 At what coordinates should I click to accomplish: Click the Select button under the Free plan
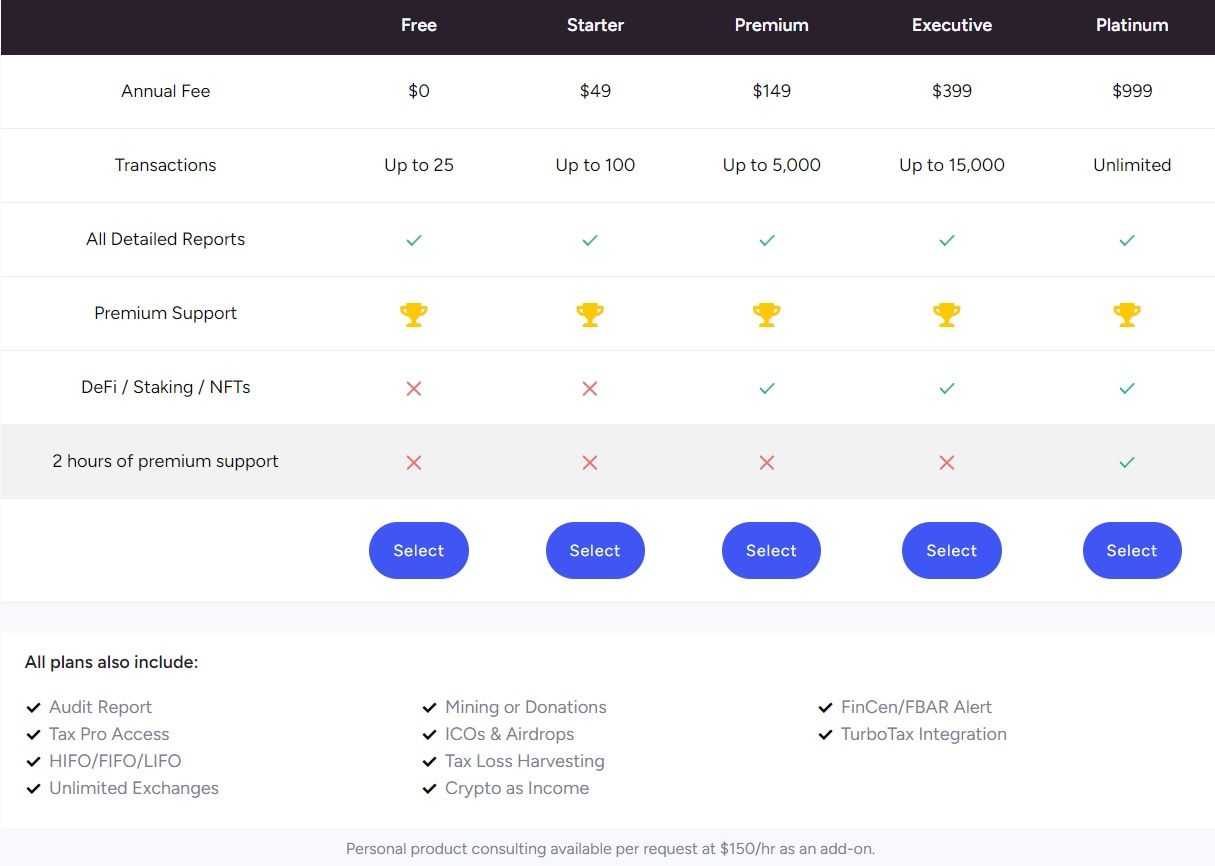tap(418, 550)
